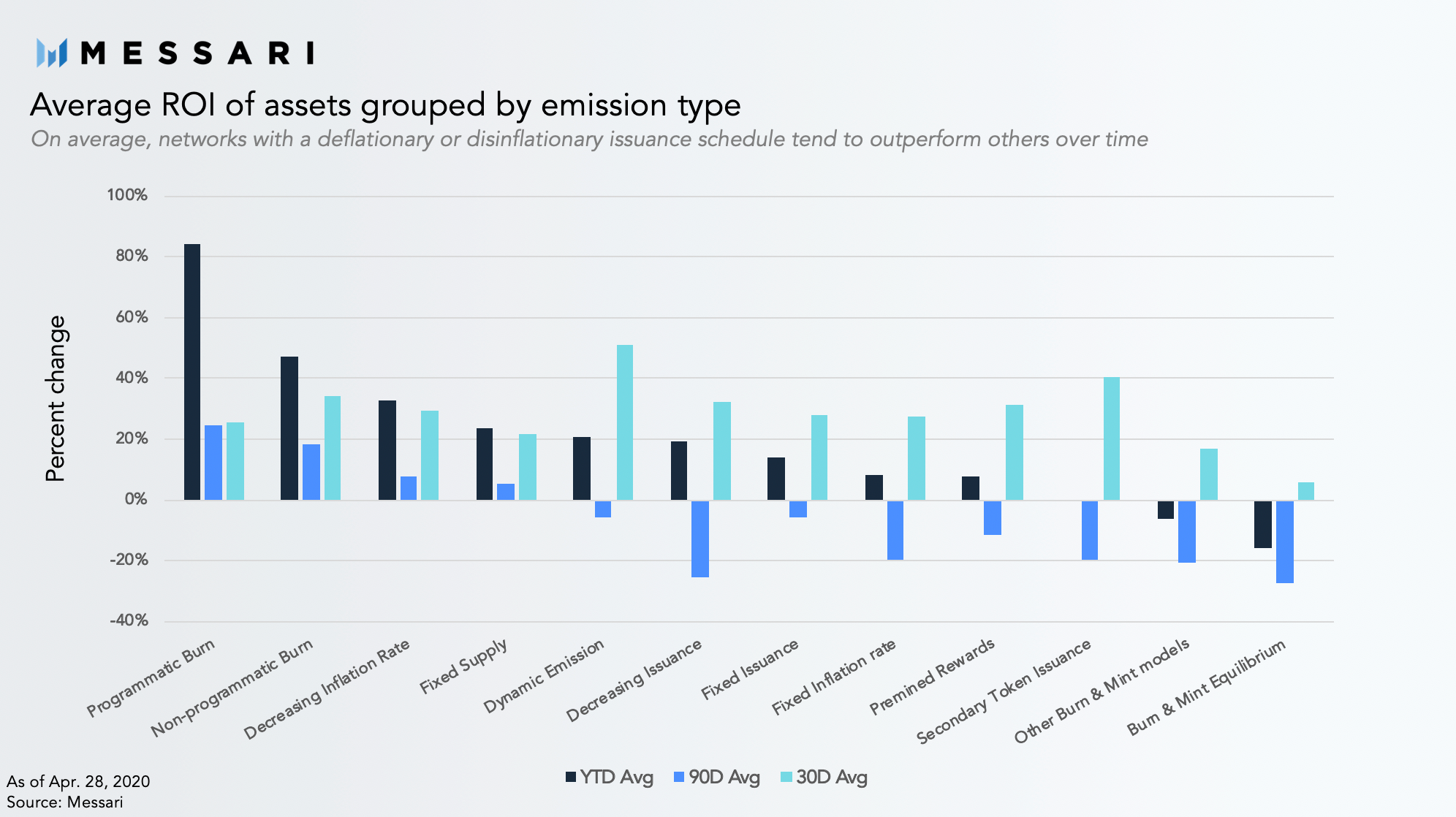Click the YTD Avg legend color swatch

[x=571, y=778]
